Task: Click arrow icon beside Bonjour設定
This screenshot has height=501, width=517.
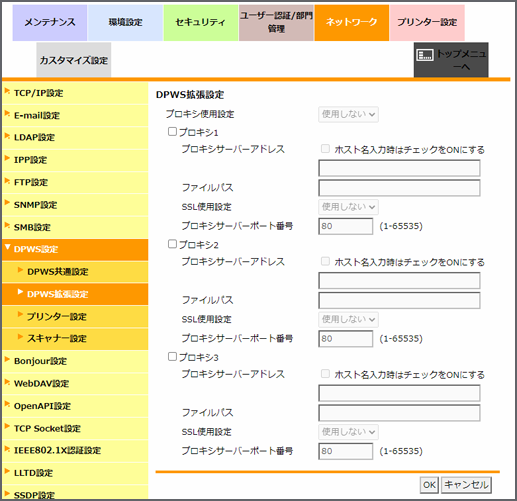Action: tap(7, 359)
